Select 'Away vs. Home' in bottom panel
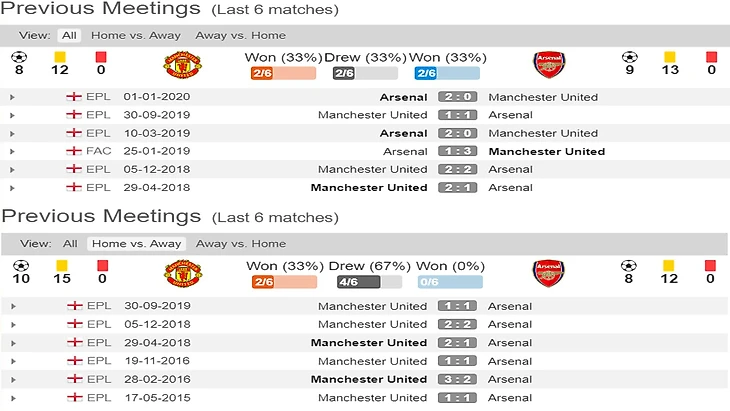Image resolution: width=730 pixels, height=411 pixels. pos(240,243)
